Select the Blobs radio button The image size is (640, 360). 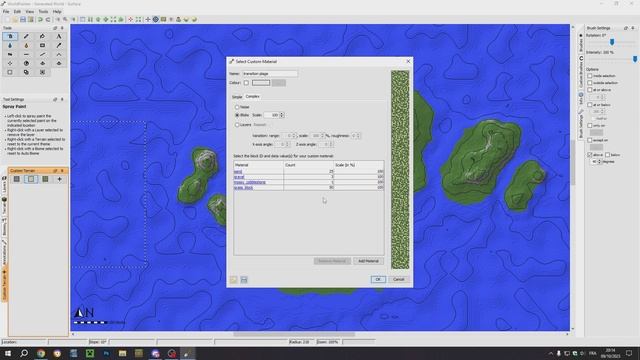click(x=237, y=115)
